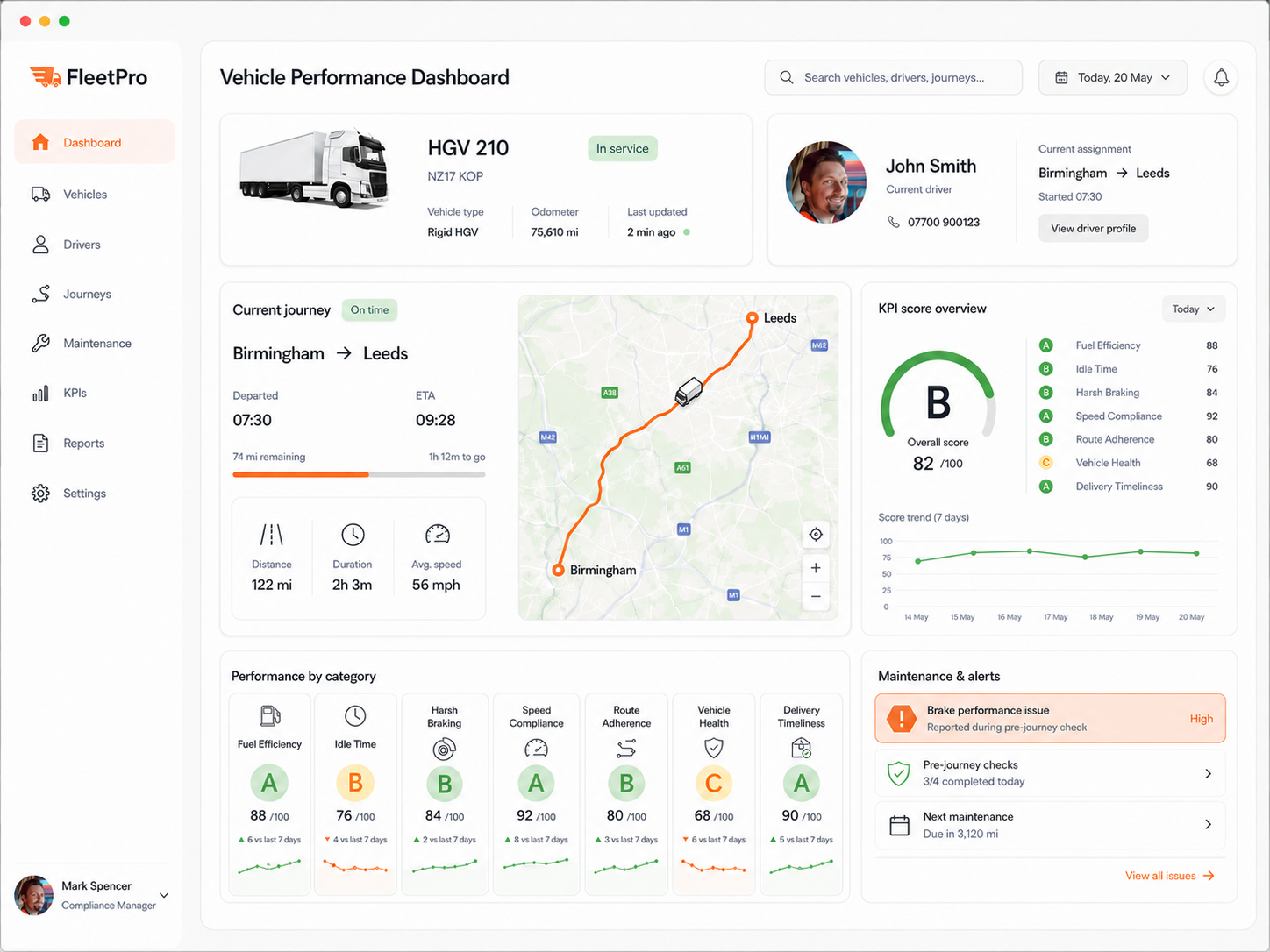Click the KPIs bar chart icon
This screenshot has height=952, width=1270.
click(x=40, y=394)
